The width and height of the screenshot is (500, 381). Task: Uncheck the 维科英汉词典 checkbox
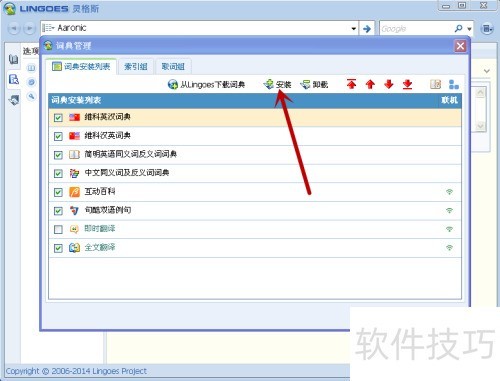(58, 118)
